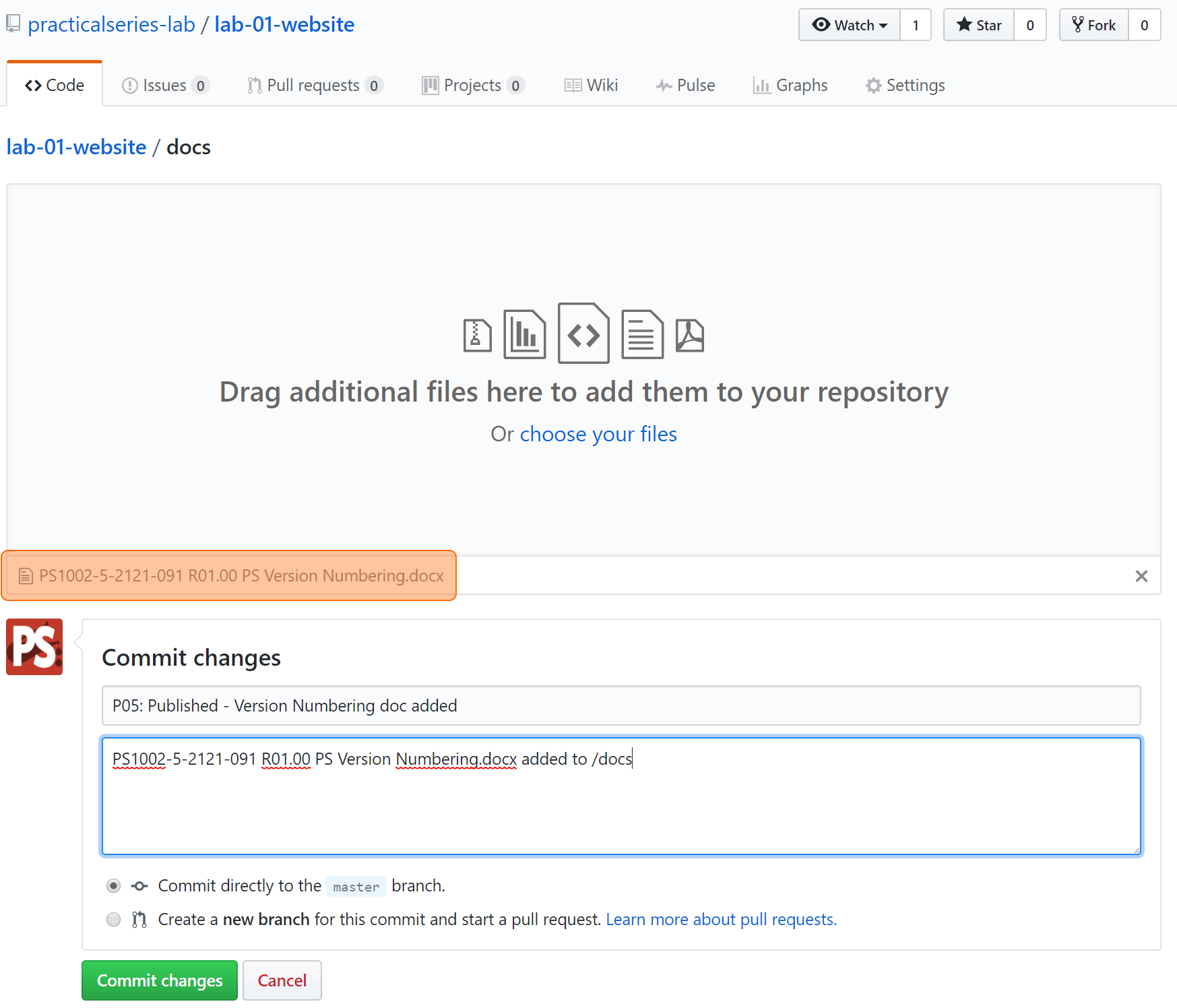Click the extended commit description textarea
1177x1008 pixels.
click(621, 796)
